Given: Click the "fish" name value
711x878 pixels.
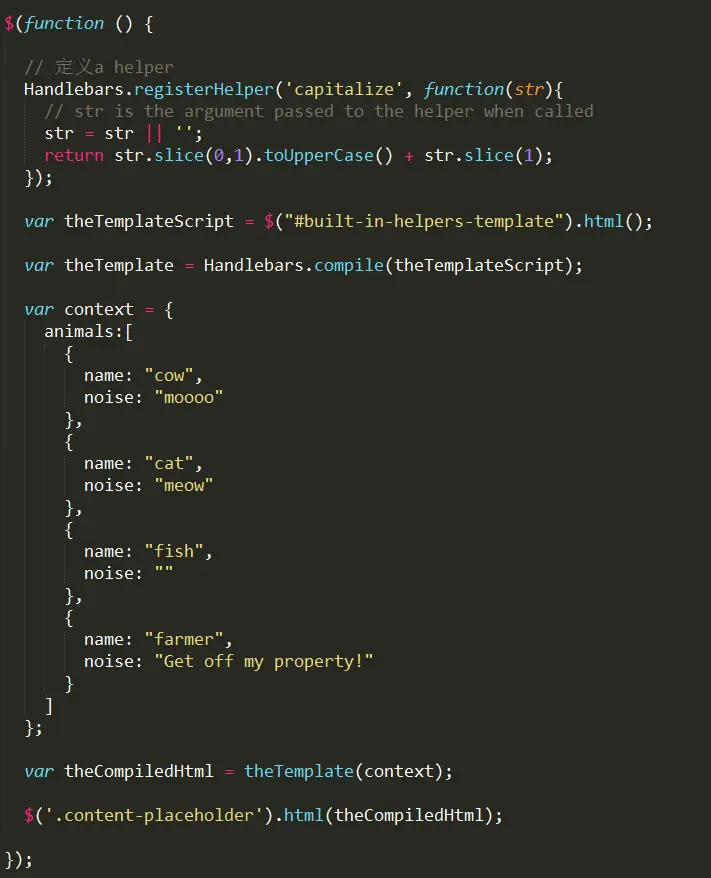Looking at the screenshot, I should tap(174, 552).
